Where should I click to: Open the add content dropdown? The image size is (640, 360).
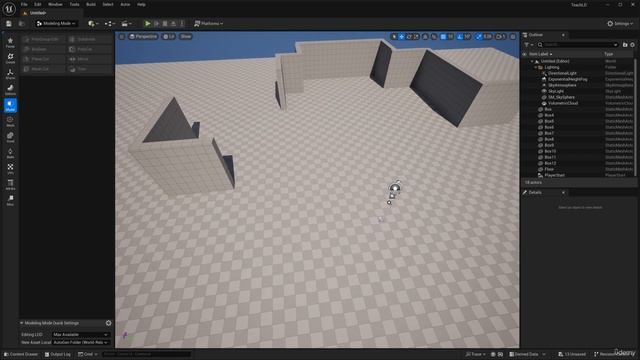pos(93,24)
